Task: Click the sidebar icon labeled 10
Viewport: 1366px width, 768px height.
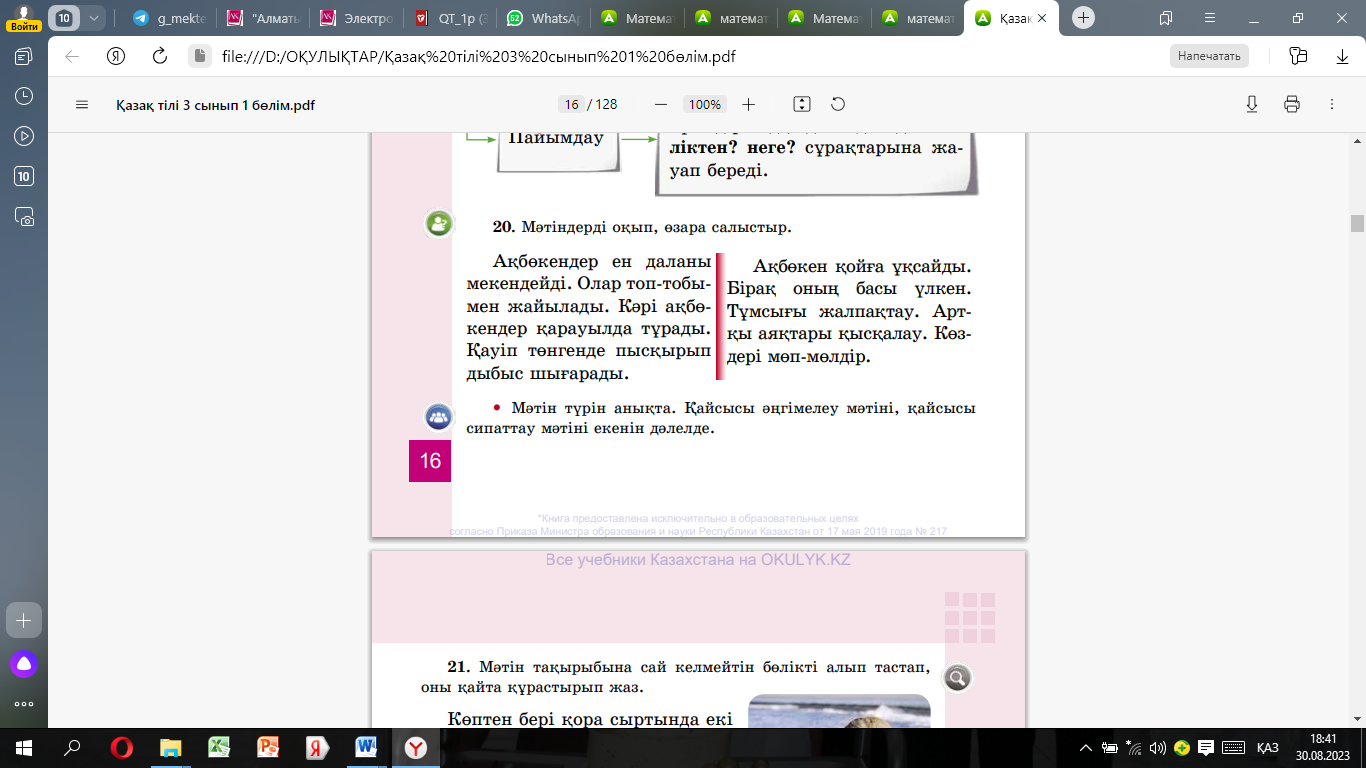Action: click(x=24, y=176)
